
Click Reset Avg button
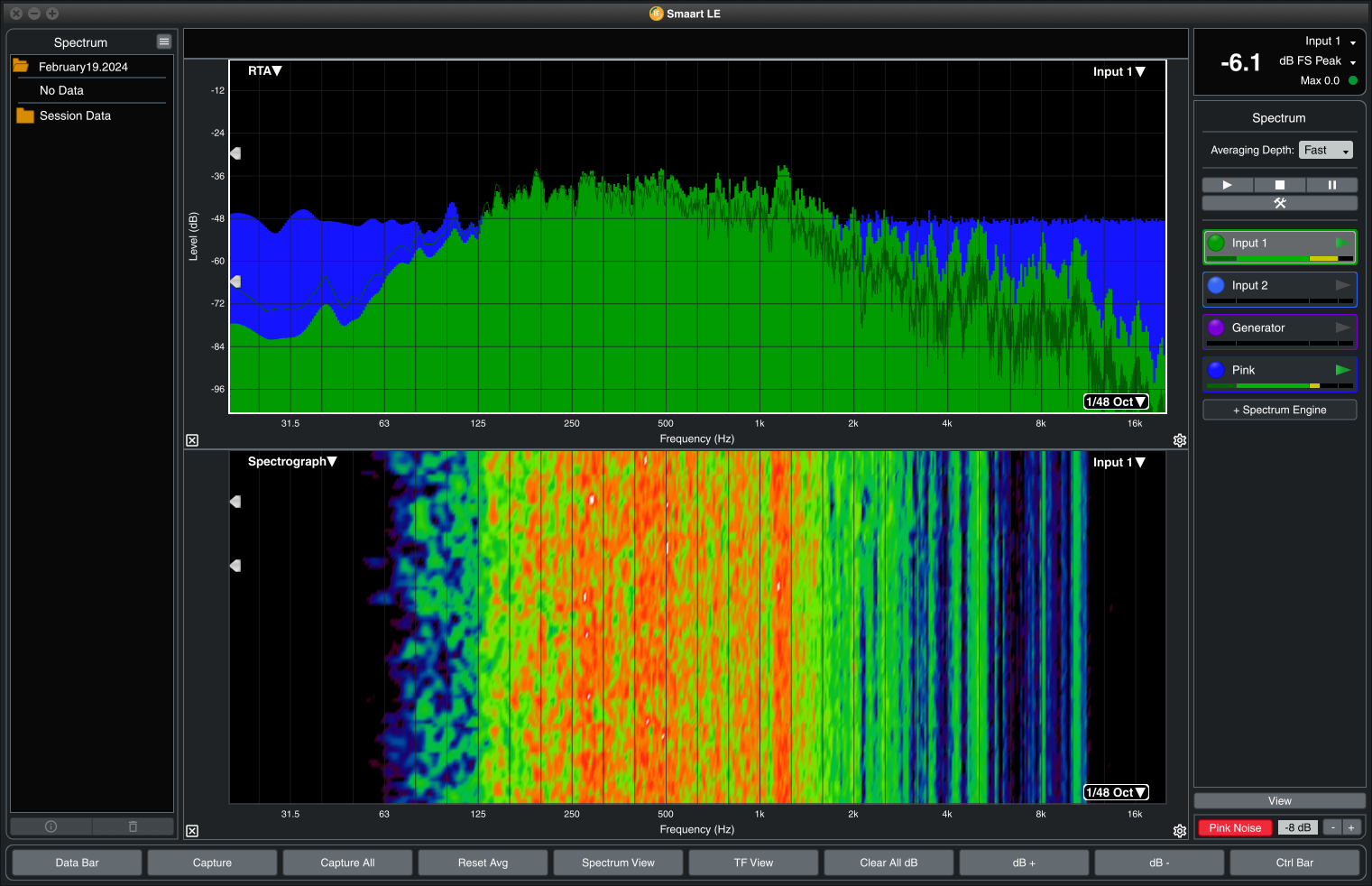pos(483,863)
